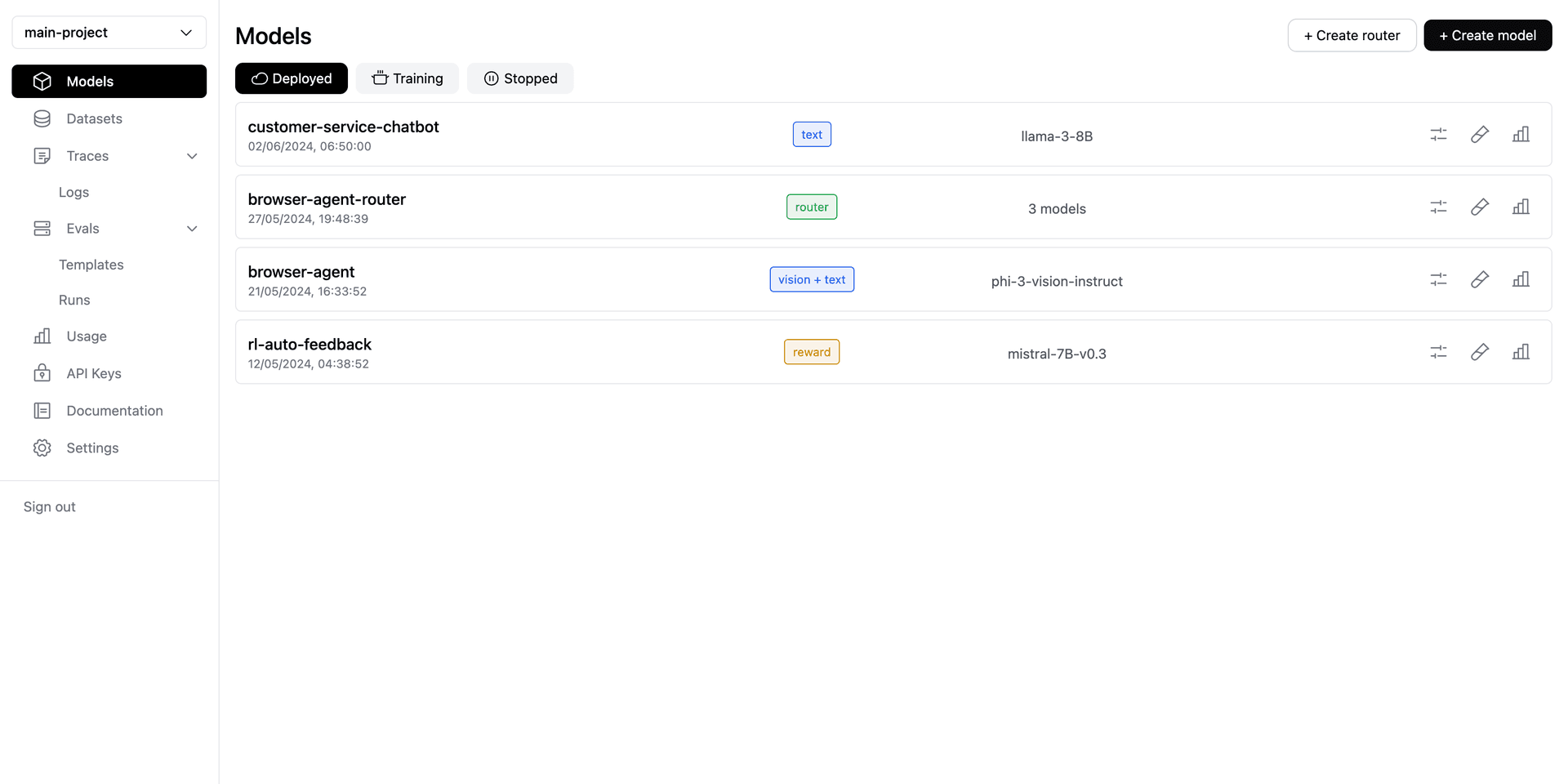View usage chart for phi-3-vision-instruct row
Viewport: 1568px width, 784px height.
point(1521,279)
